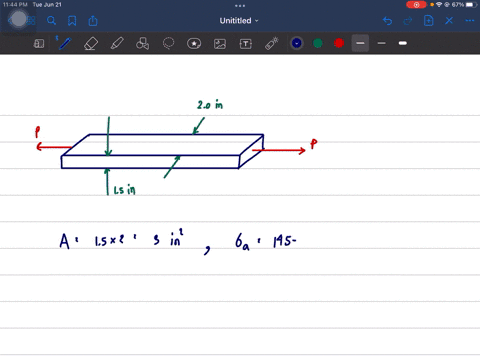This screenshot has width=480, height=360.
Task: Select the Laser pointer tool
Action: click(272, 43)
